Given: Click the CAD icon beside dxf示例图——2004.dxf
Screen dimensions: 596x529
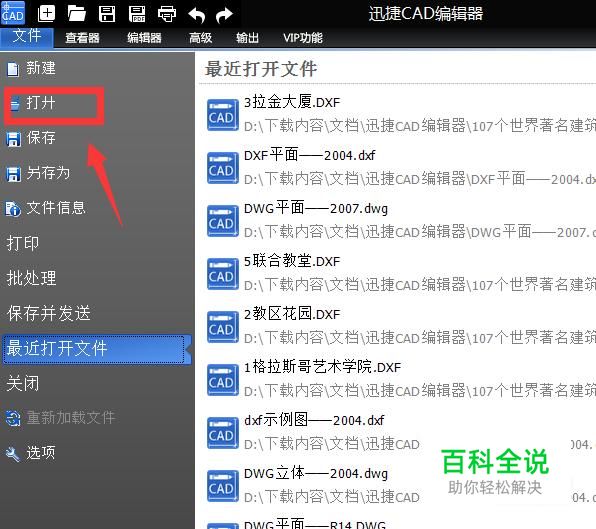Looking at the screenshot, I should pyautogui.click(x=222, y=432).
